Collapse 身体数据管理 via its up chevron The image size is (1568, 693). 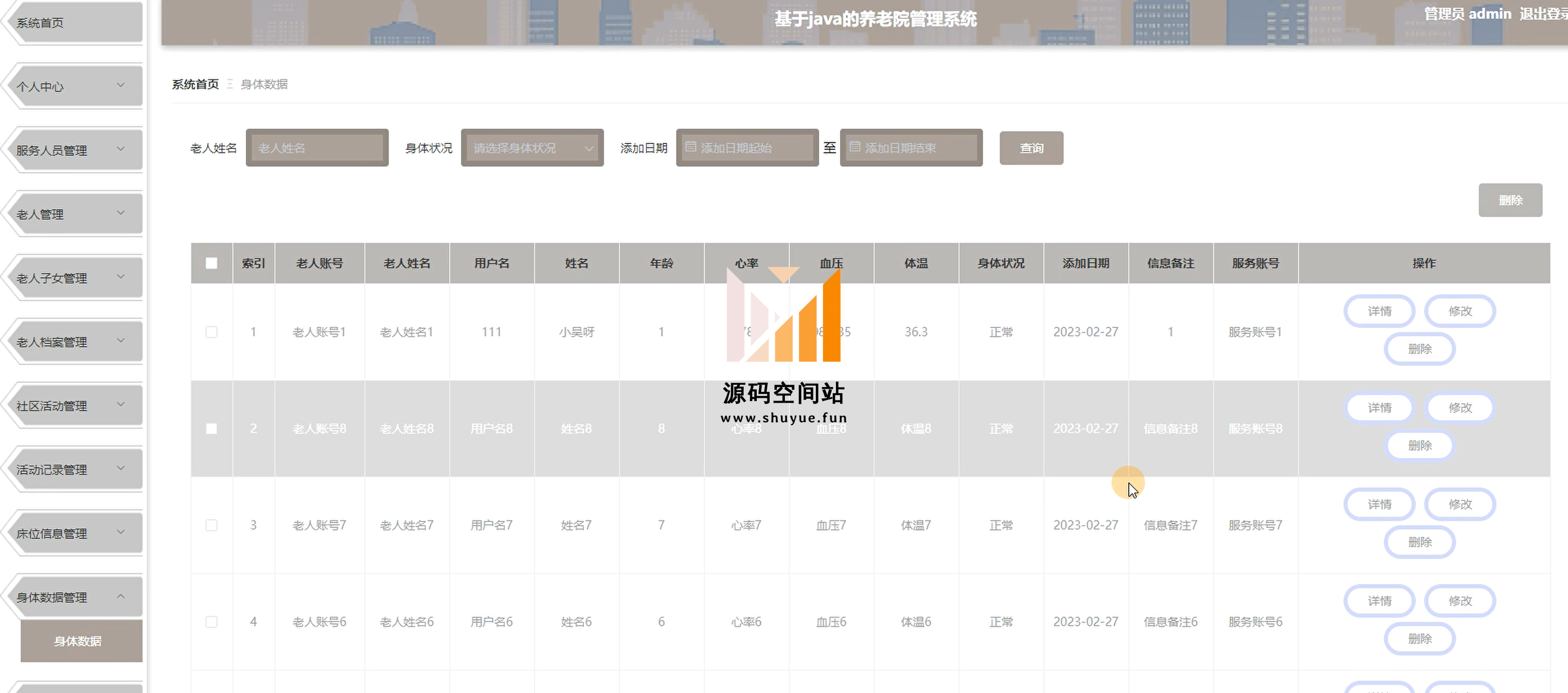pyautogui.click(x=120, y=596)
